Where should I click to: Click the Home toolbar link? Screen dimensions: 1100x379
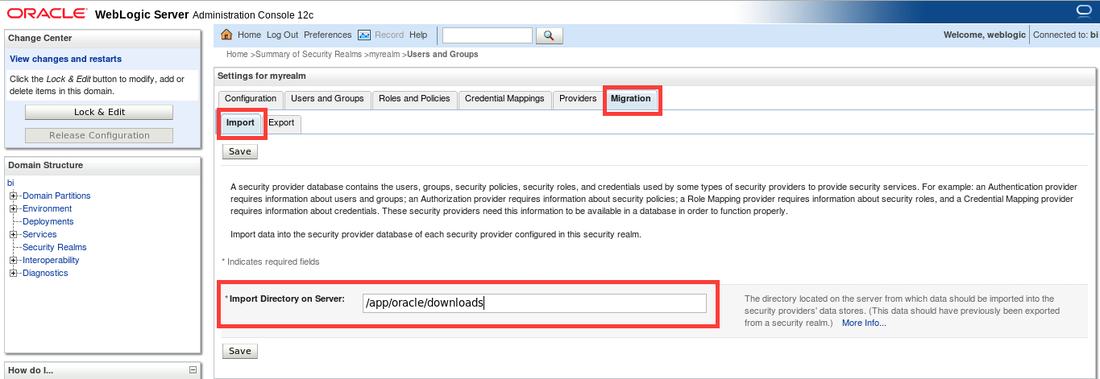tap(249, 35)
